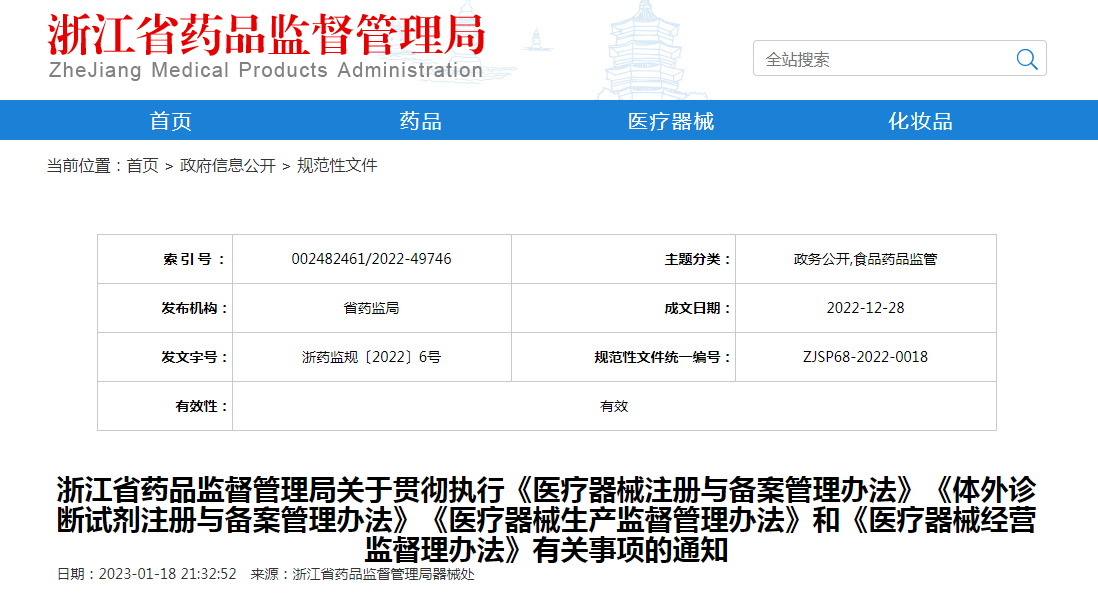Select the date 2022-12-28 cell
1098x598 pixels.
(x=866, y=308)
